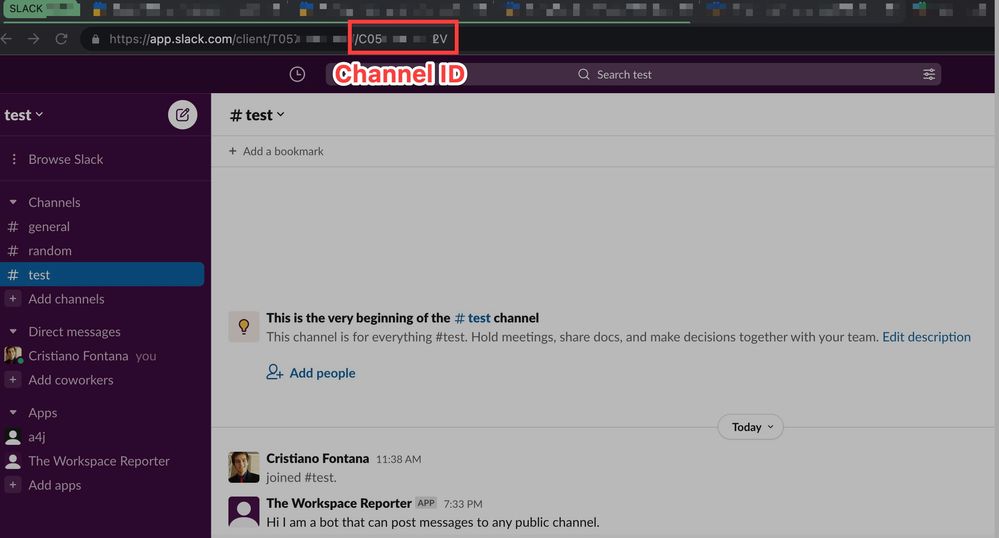Viewport: 999px width, 538px height.
Task: Open the test workspace dropdown menu
Action: pos(24,115)
